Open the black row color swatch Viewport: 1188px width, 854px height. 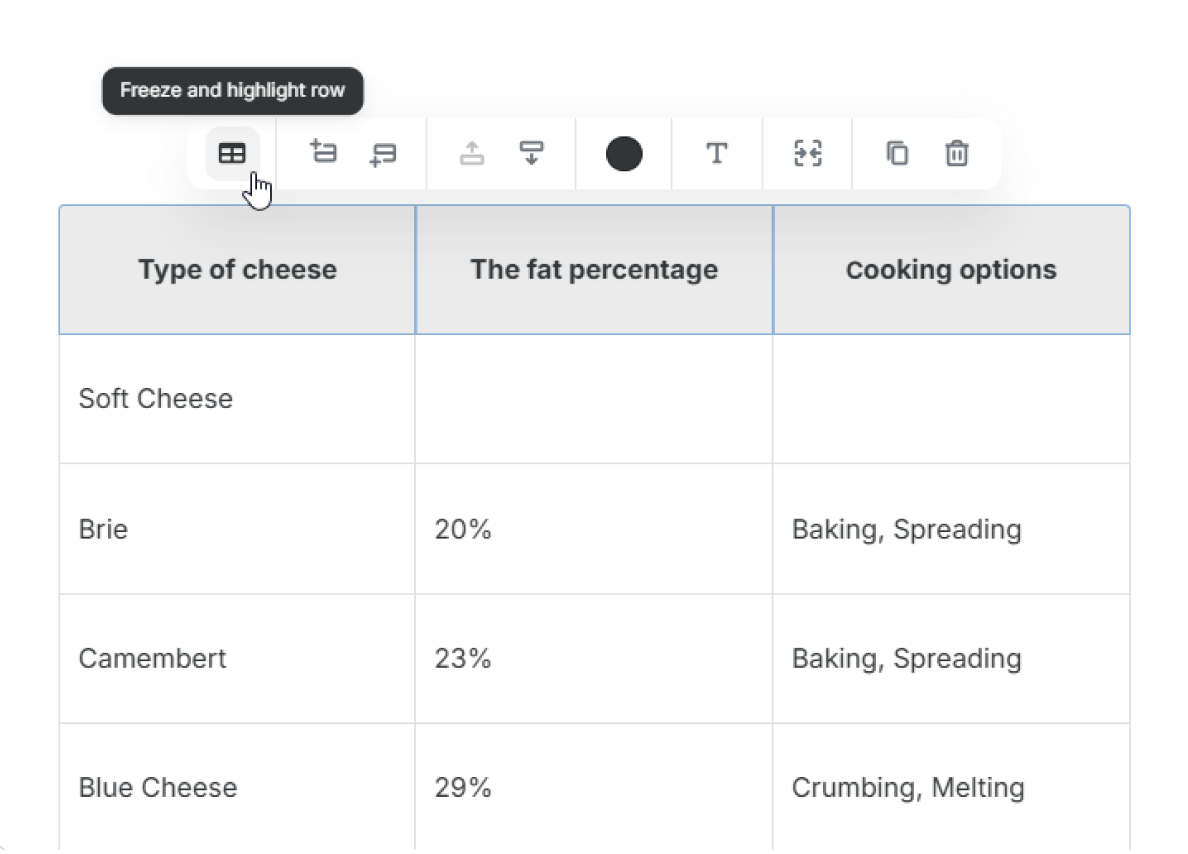point(624,154)
